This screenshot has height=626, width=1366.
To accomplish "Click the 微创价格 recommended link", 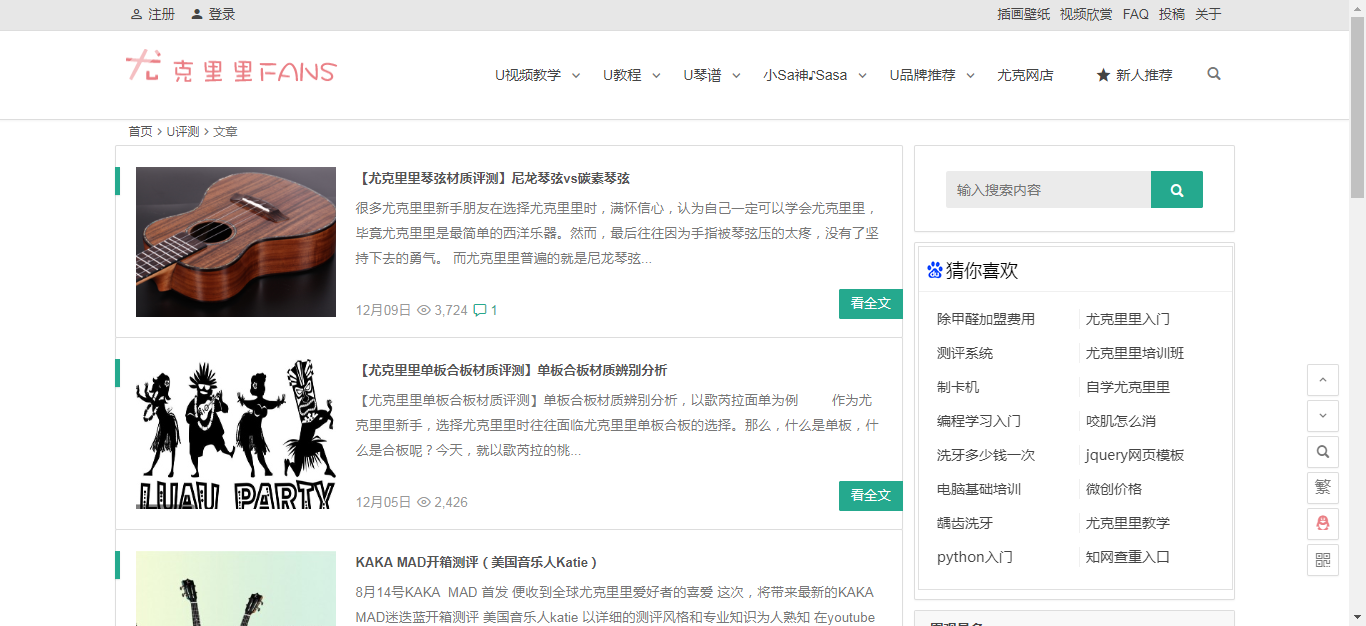I will (x=1114, y=489).
